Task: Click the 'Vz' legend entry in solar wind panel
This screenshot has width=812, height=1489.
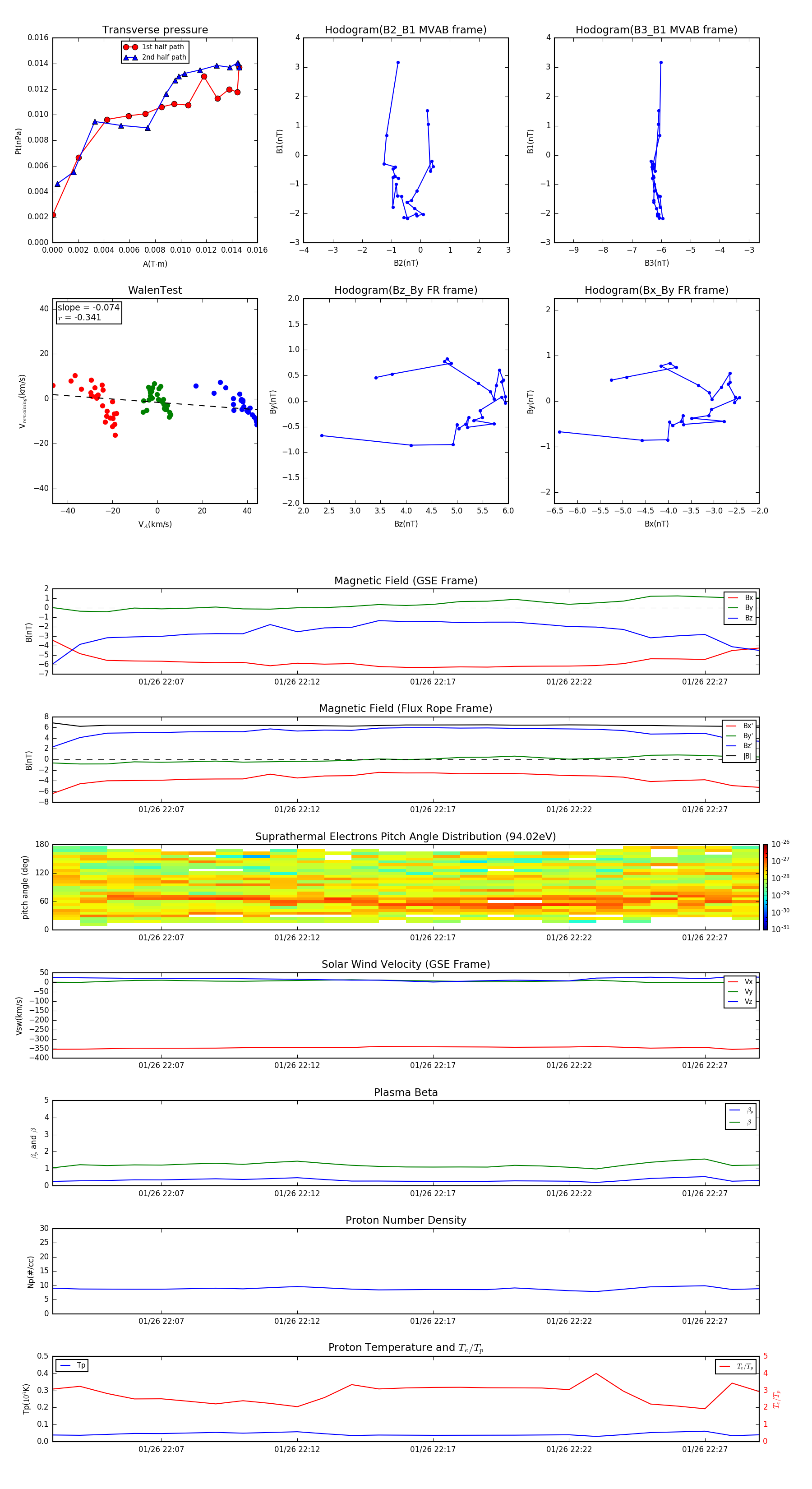Action: 740,1002
